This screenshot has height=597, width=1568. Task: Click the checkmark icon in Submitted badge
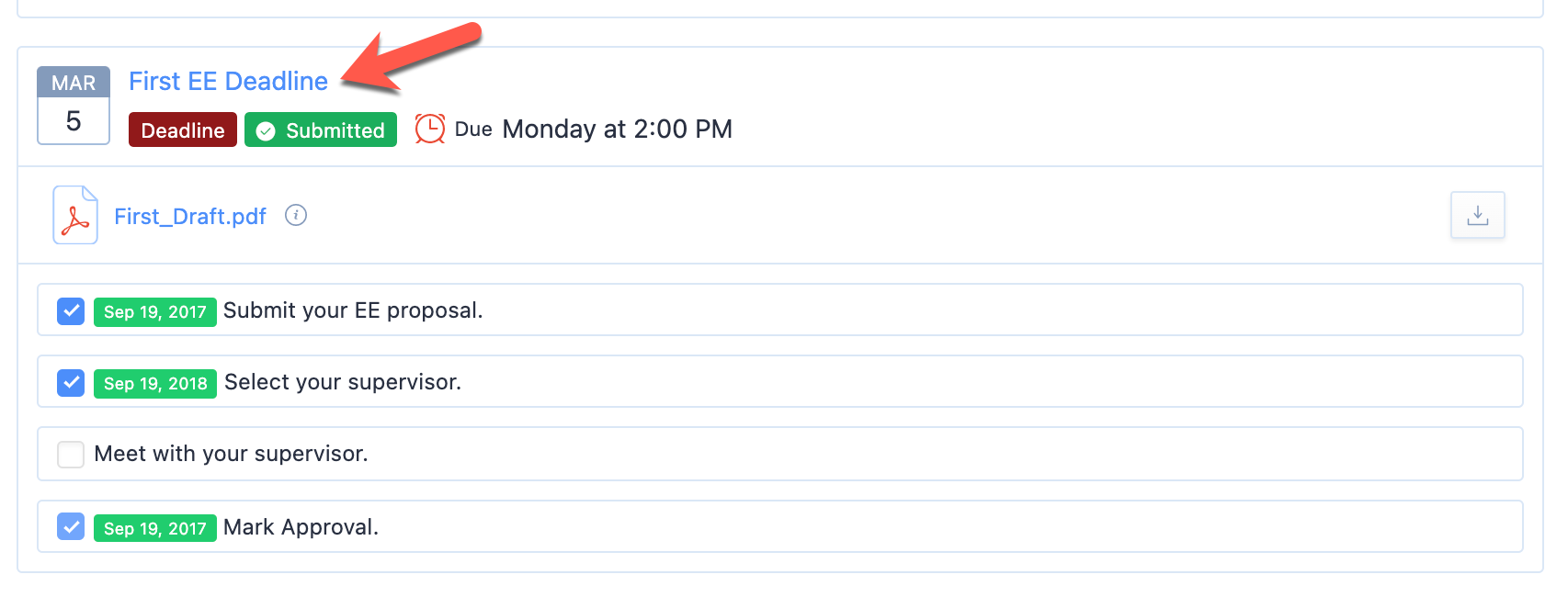(x=266, y=131)
